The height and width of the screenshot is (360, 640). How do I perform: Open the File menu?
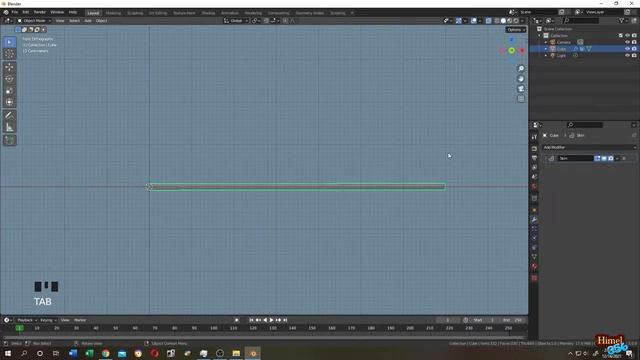(x=15, y=13)
